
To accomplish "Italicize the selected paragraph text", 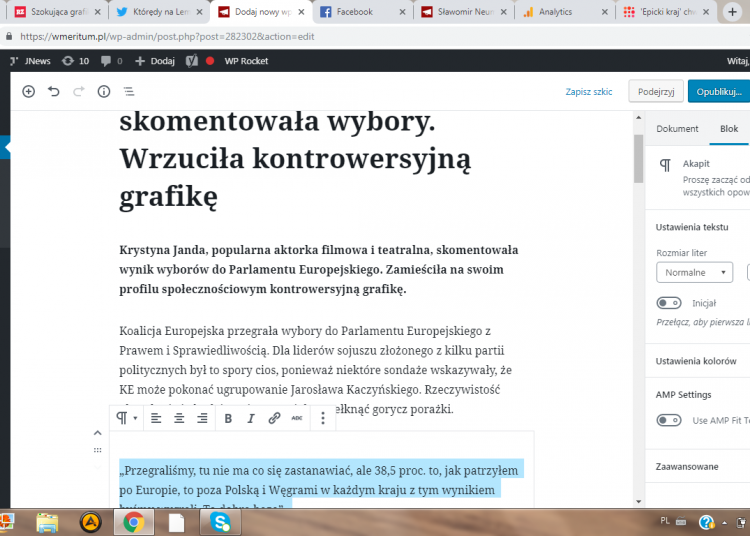I will coord(251,418).
